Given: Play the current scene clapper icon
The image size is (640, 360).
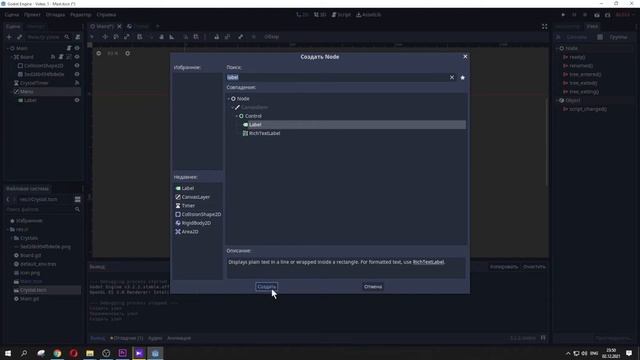Looking at the screenshot, I should click(597, 15).
